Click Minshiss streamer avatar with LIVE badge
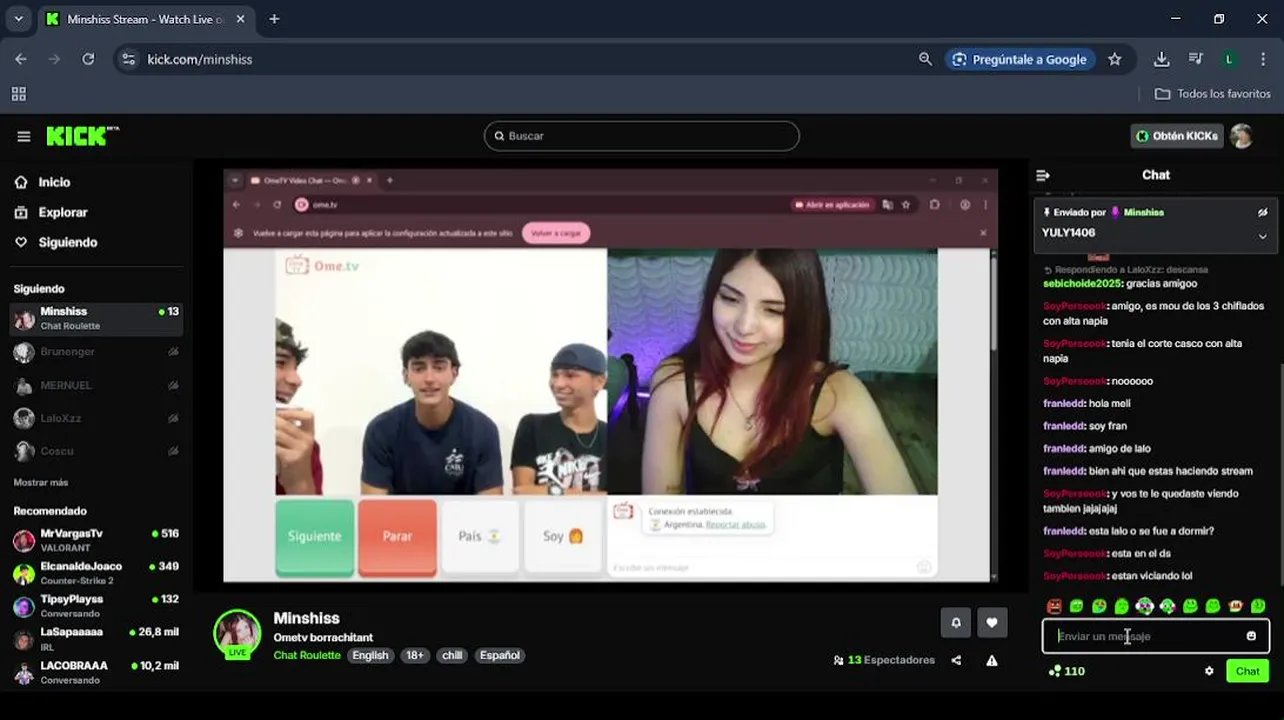The width and height of the screenshot is (1284, 720). [x=237, y=634]
